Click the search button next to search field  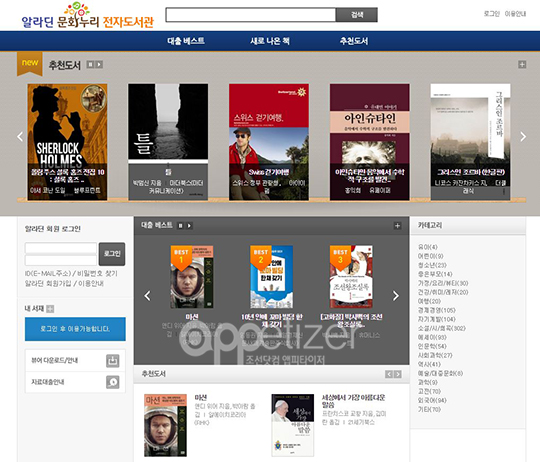coord(356,15)
